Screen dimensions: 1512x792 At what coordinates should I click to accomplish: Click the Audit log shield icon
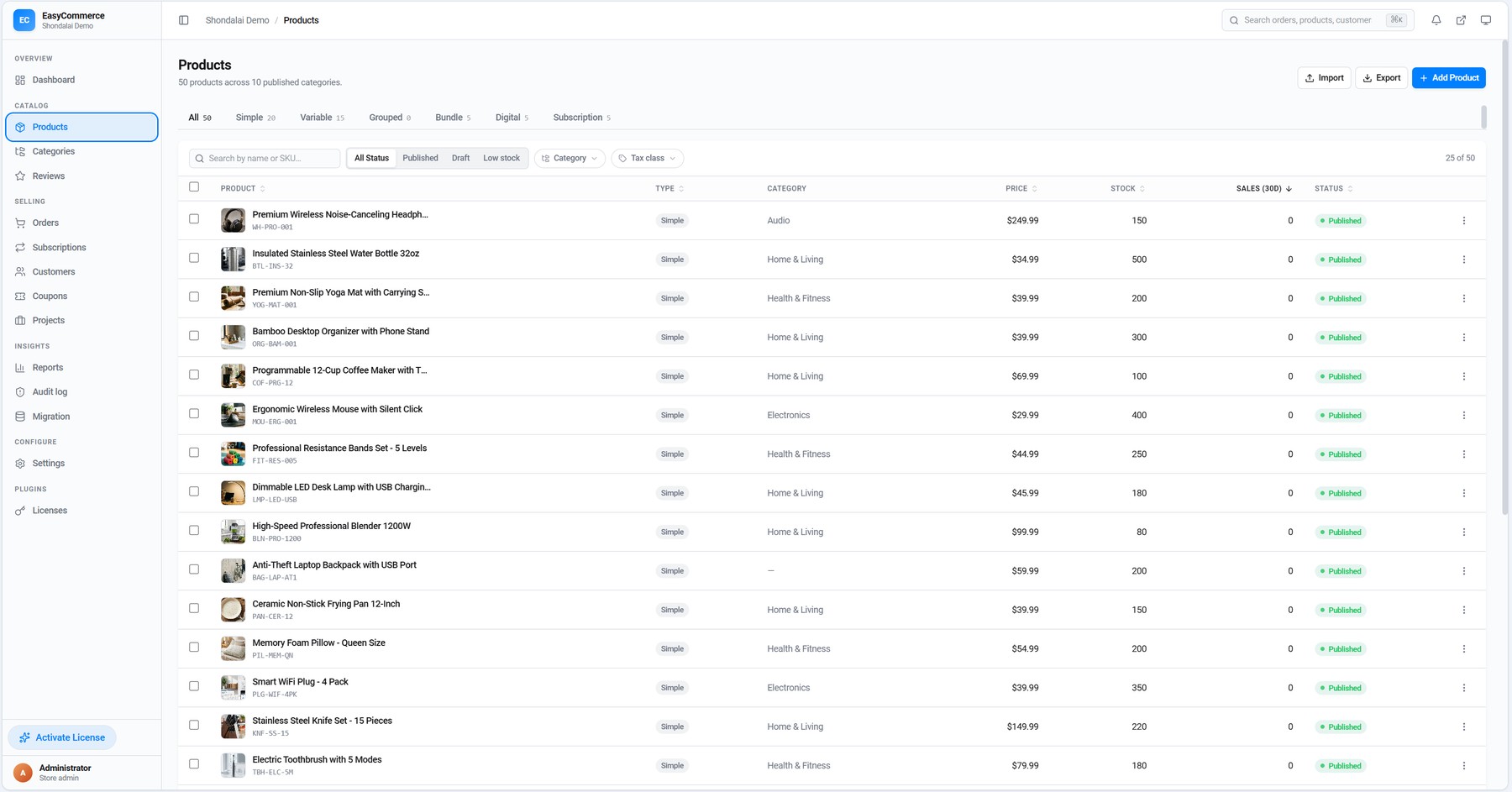[20, 392]
